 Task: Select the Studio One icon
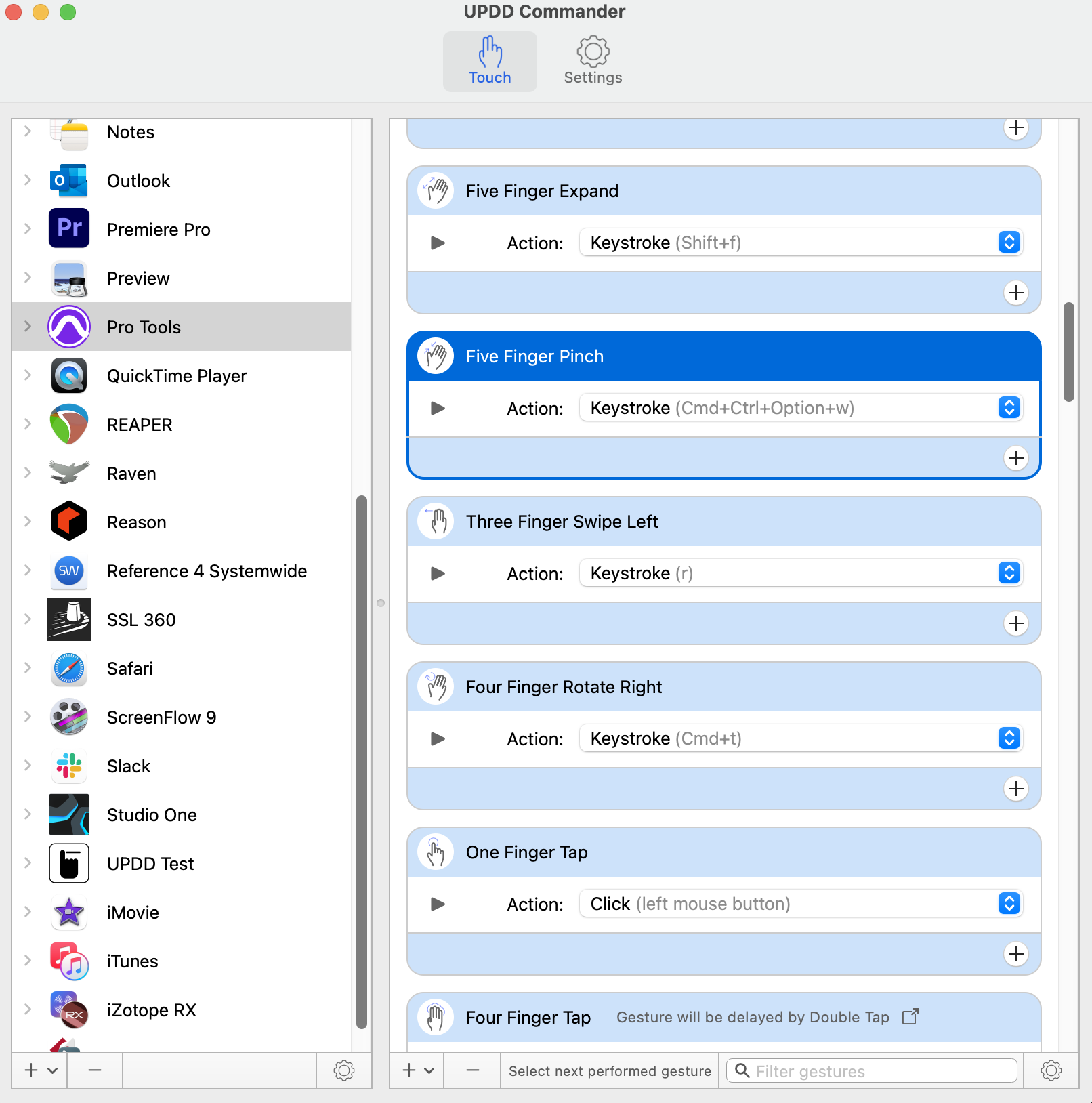69,814
